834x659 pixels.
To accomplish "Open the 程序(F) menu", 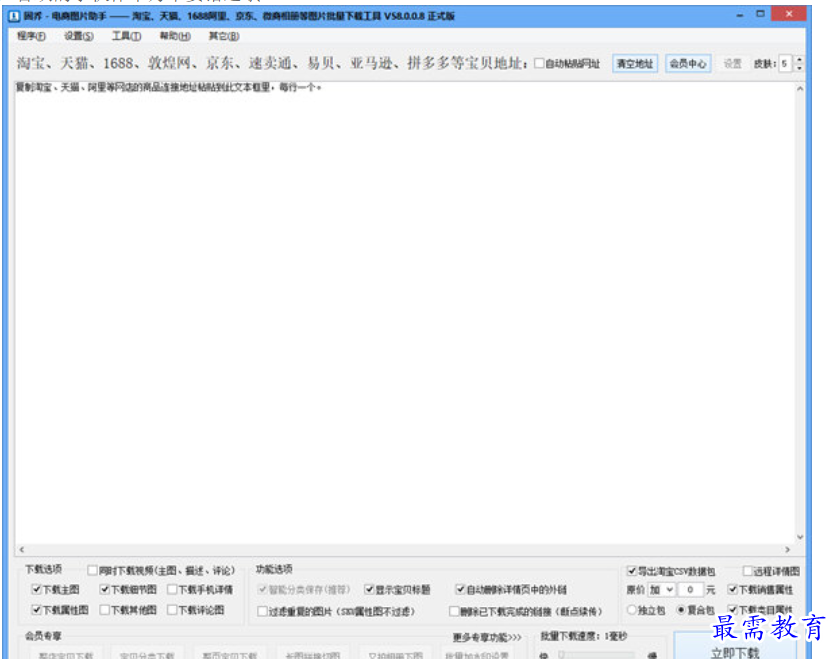I will pos(31,36).
